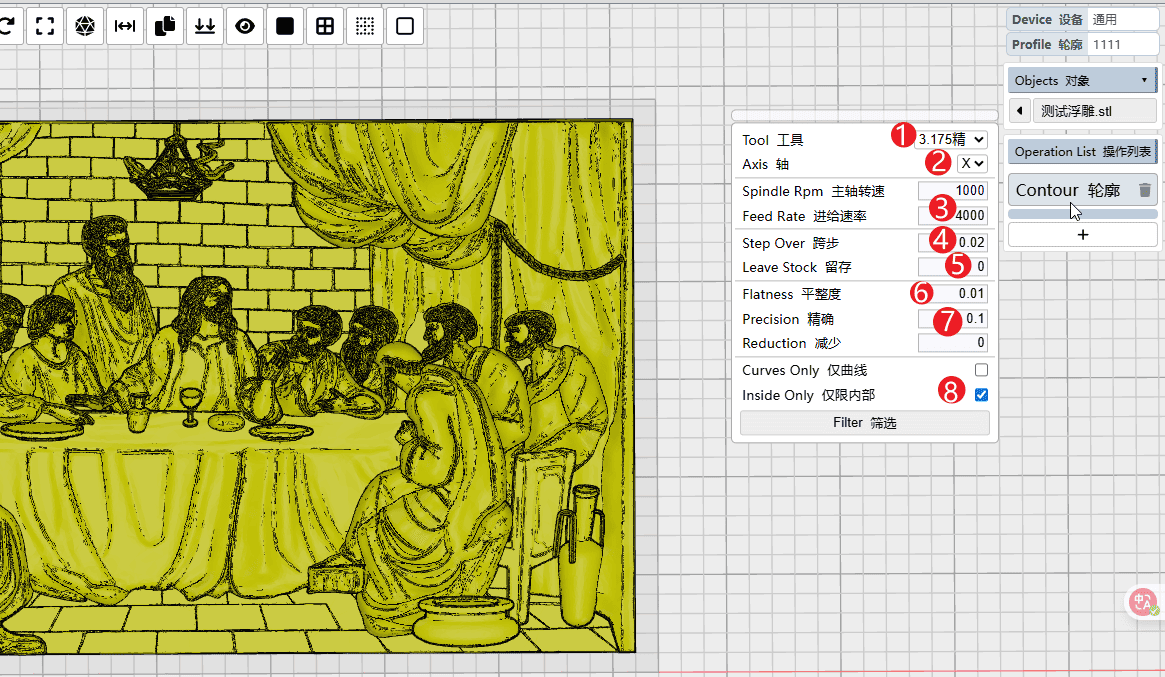
Task: Toggle the eye visibility icon in toolbar
Action: pyautogui.click(x=245, y=27)
